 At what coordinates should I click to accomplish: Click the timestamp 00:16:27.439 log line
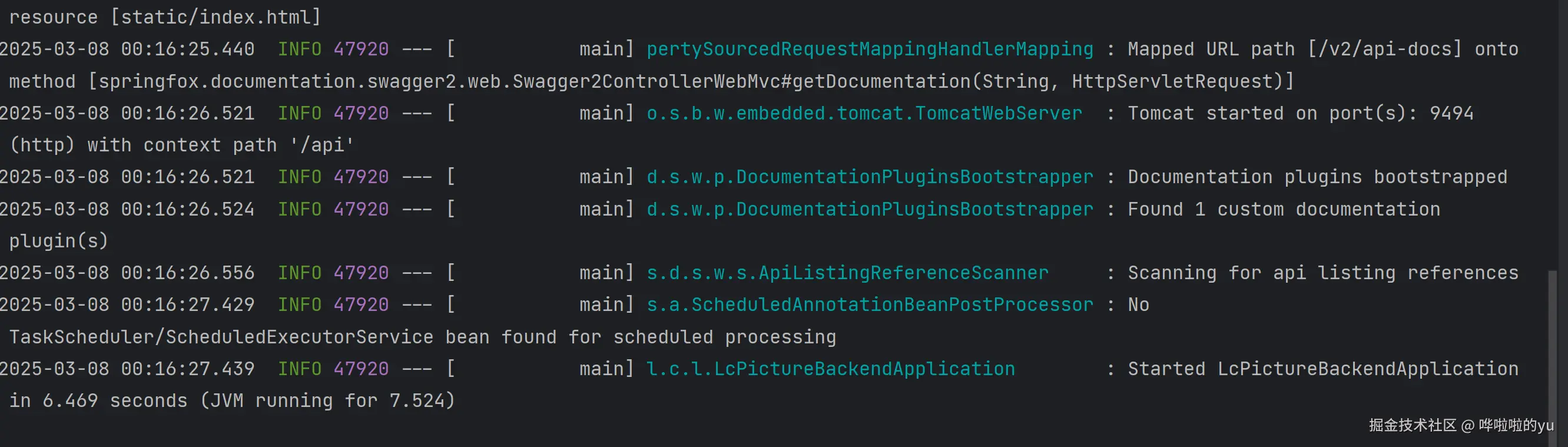point(187,369)
